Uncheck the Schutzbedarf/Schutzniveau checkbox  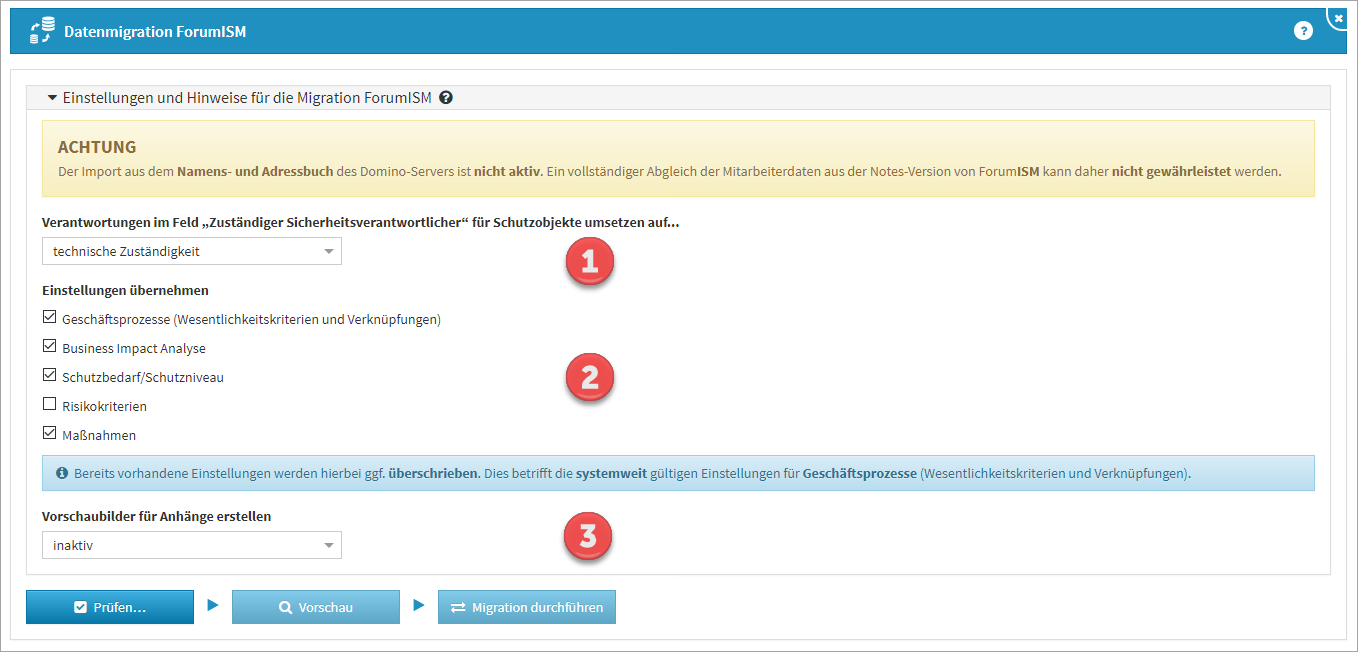click(x=49, y=376)
